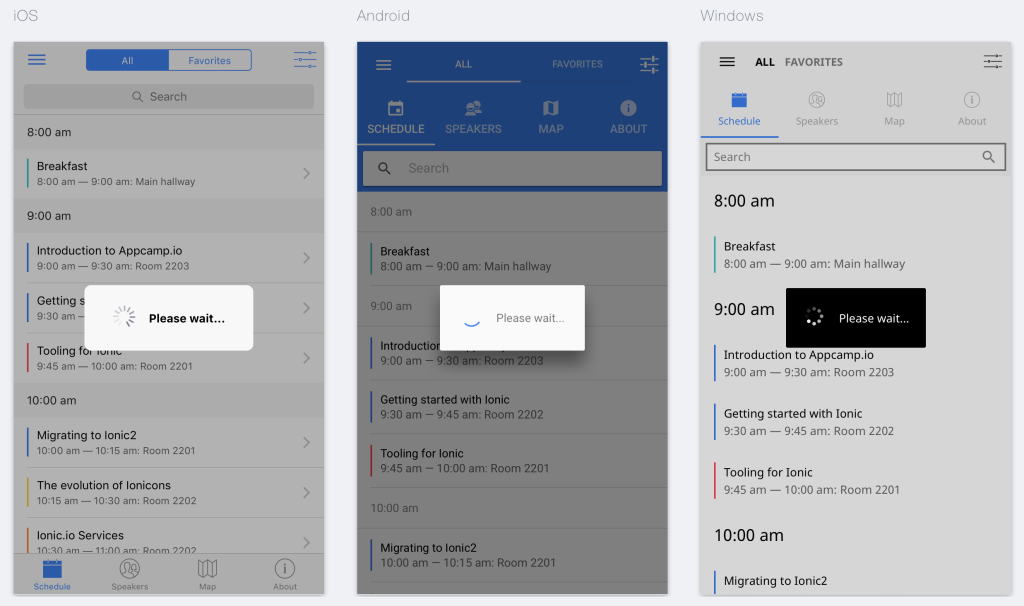Select Map tab in Windows screen
1024x606 pixels.
point(894,110)
